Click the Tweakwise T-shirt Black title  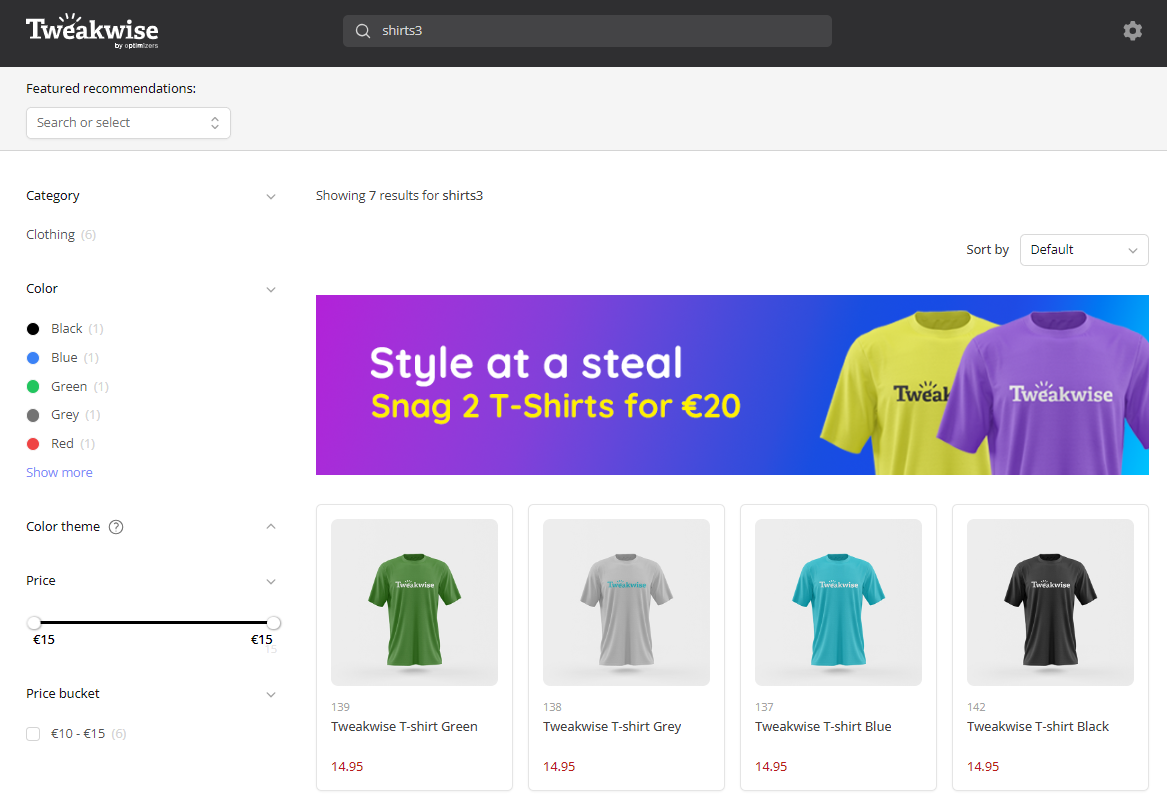pyautogui.click(x=1037, y=727)
